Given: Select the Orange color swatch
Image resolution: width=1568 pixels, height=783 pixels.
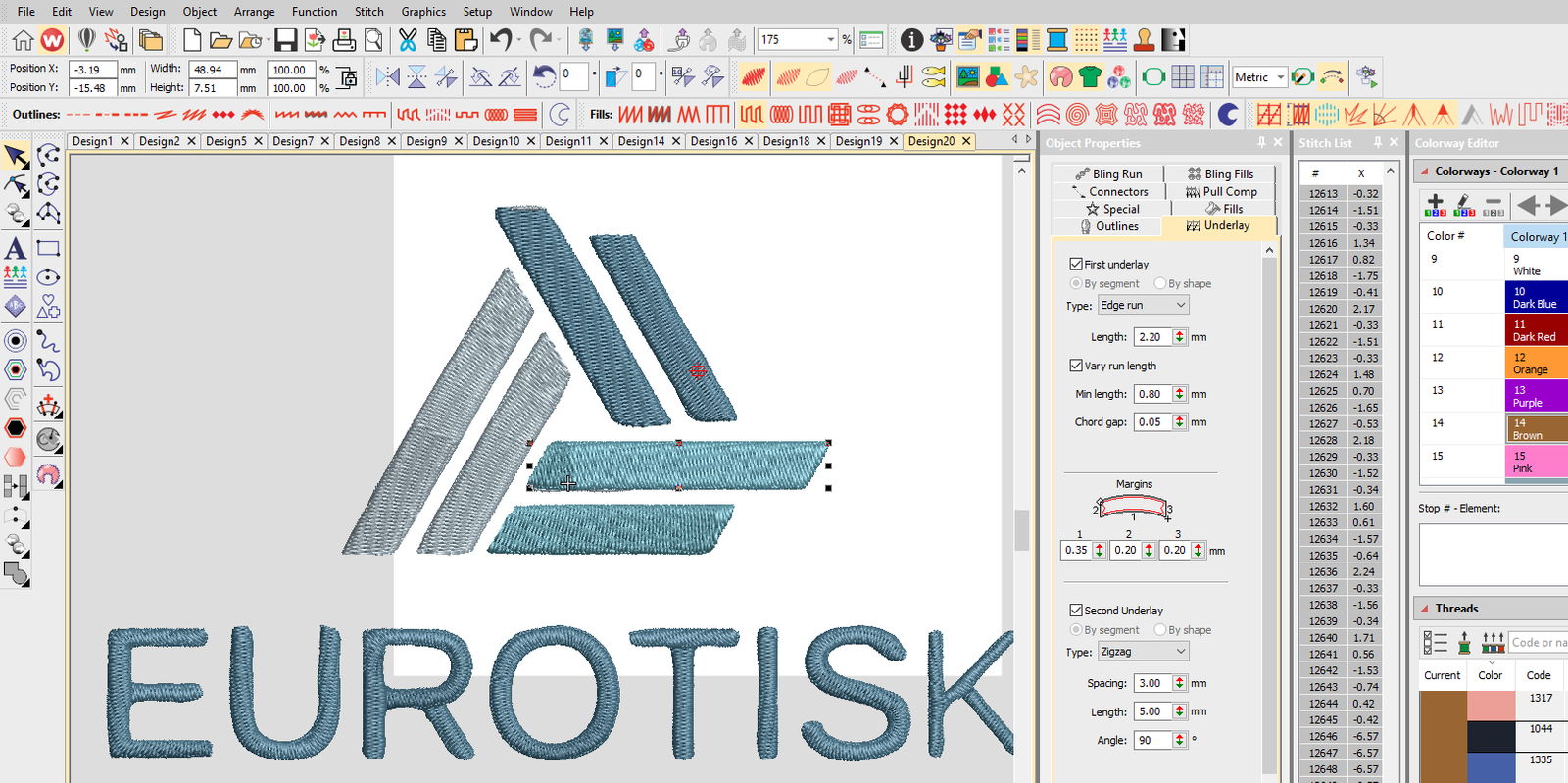Looking at the screenshot, I should 1535,364.
